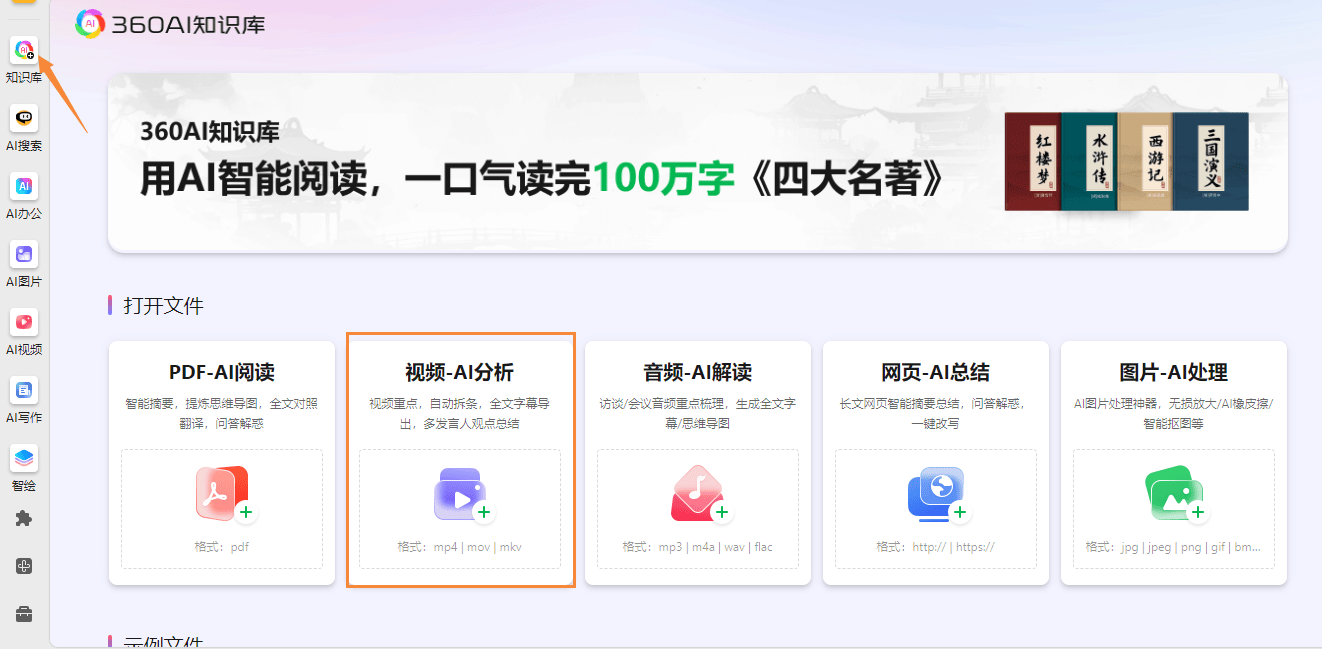Click the 格式：pdf text
1322x649 pixels.
coord(222,547)
